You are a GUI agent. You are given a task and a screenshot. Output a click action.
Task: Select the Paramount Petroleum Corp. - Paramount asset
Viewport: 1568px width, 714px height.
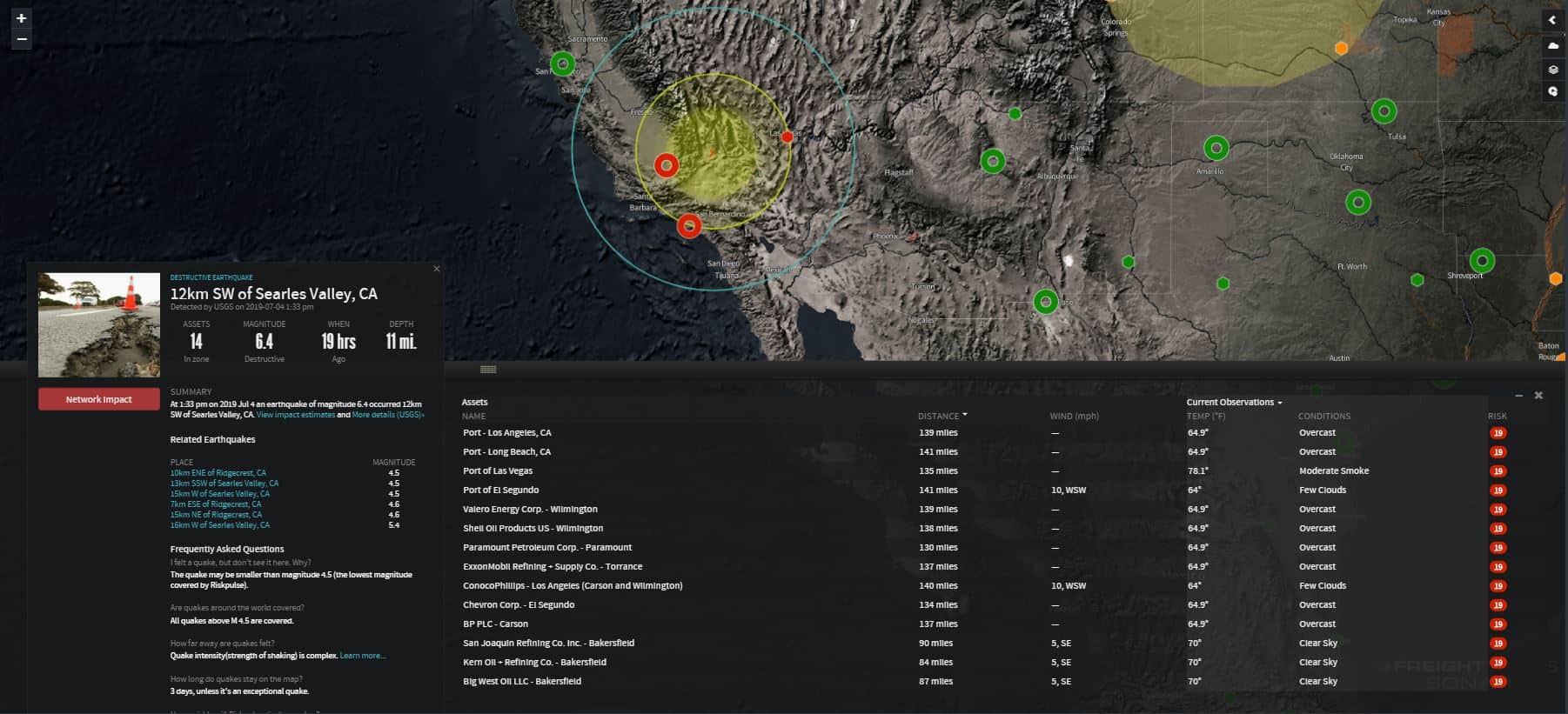(x=547, y=548)
